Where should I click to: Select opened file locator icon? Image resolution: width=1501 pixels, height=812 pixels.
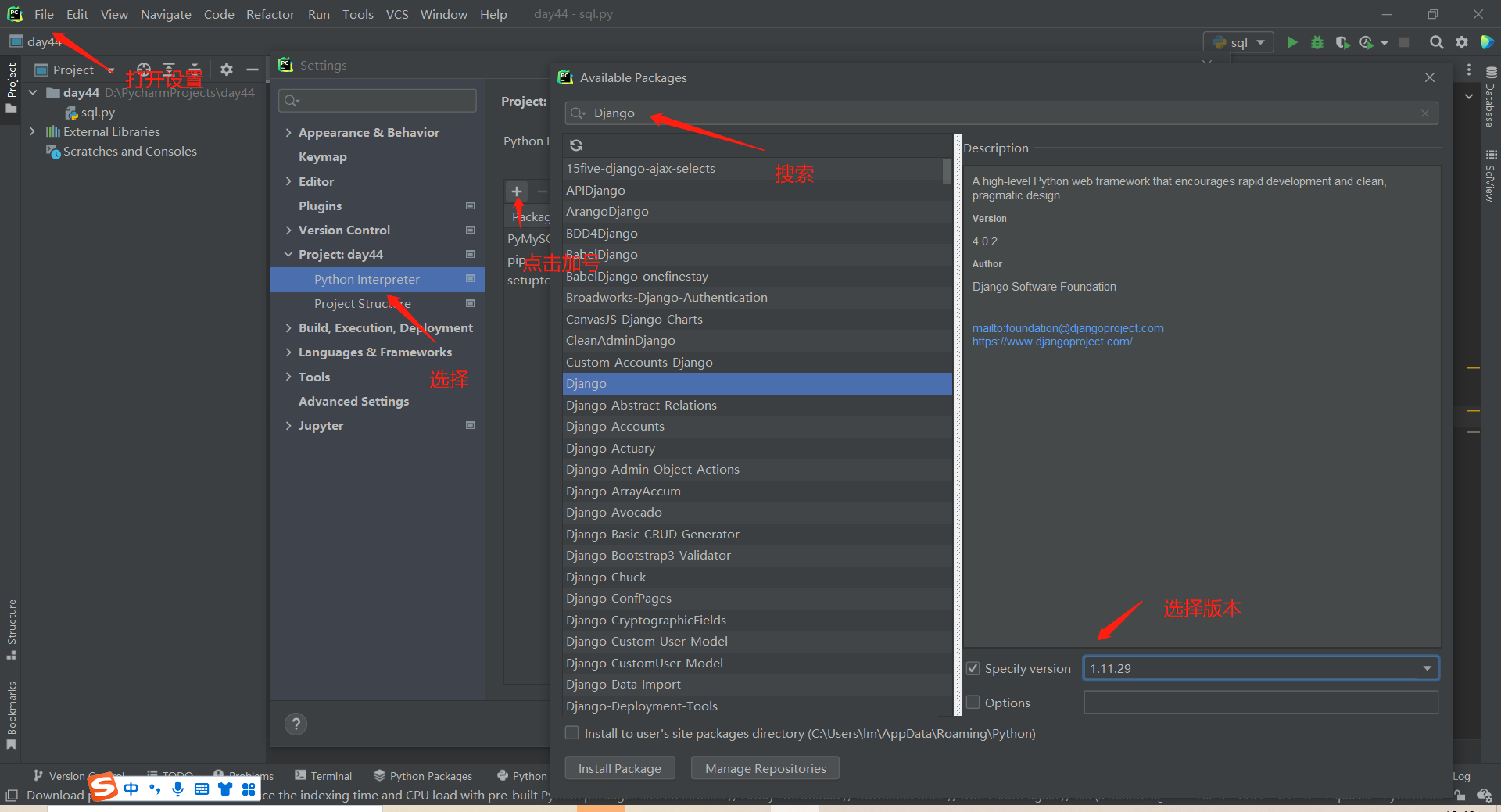click(x=144, y=70)
